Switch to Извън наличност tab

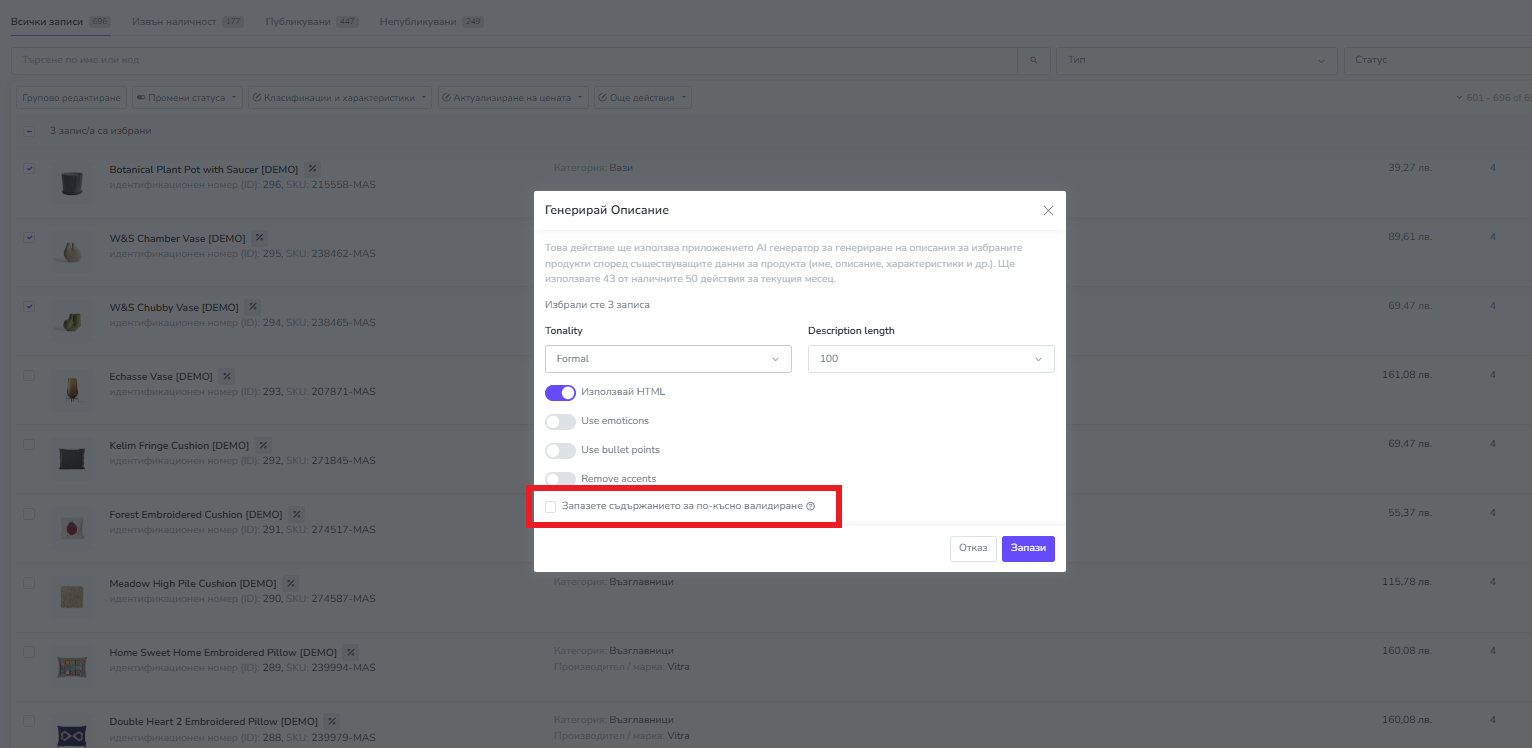tap(188, 21)
